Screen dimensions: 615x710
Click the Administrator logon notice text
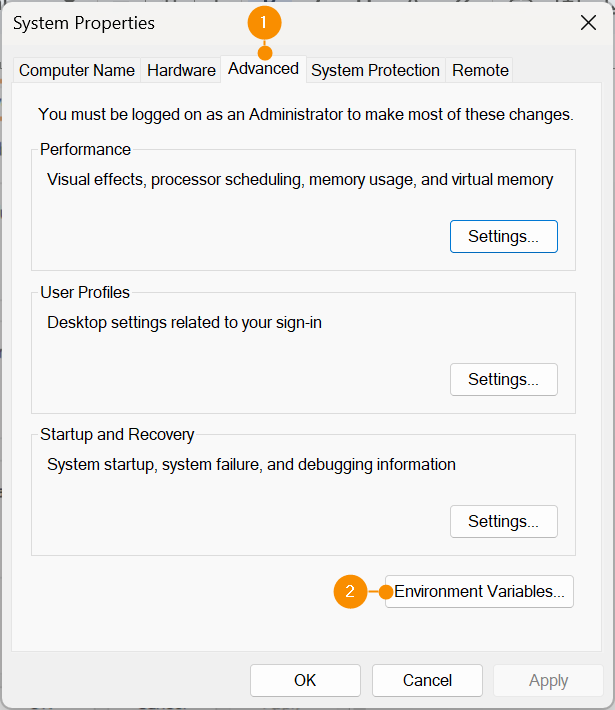click(305, 114)
